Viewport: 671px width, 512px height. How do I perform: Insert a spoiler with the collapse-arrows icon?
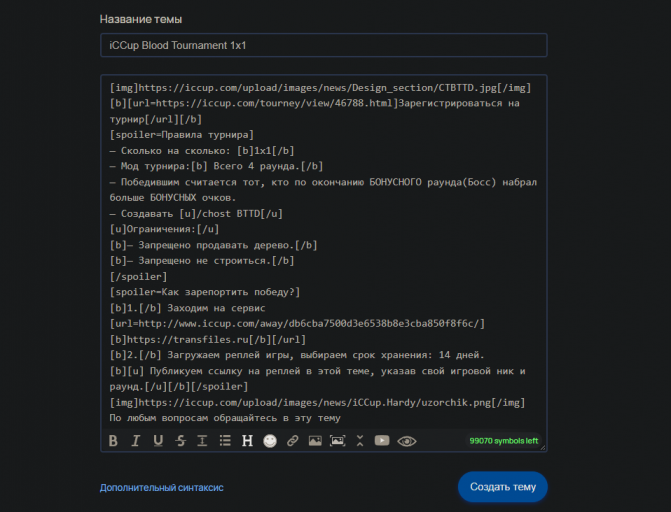(360, 441)
